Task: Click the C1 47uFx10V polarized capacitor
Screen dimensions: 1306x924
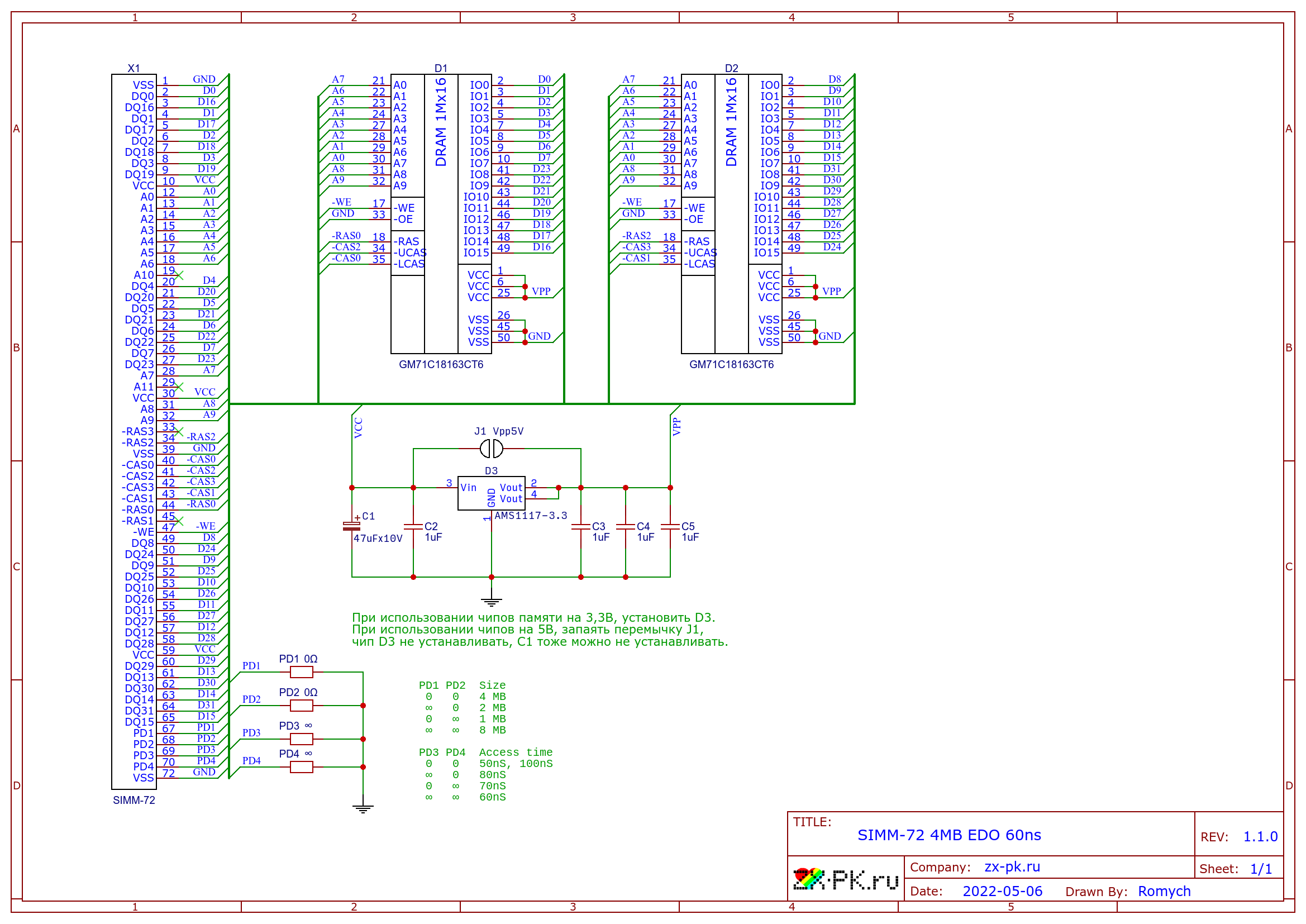Action: (x=351, y=526)
